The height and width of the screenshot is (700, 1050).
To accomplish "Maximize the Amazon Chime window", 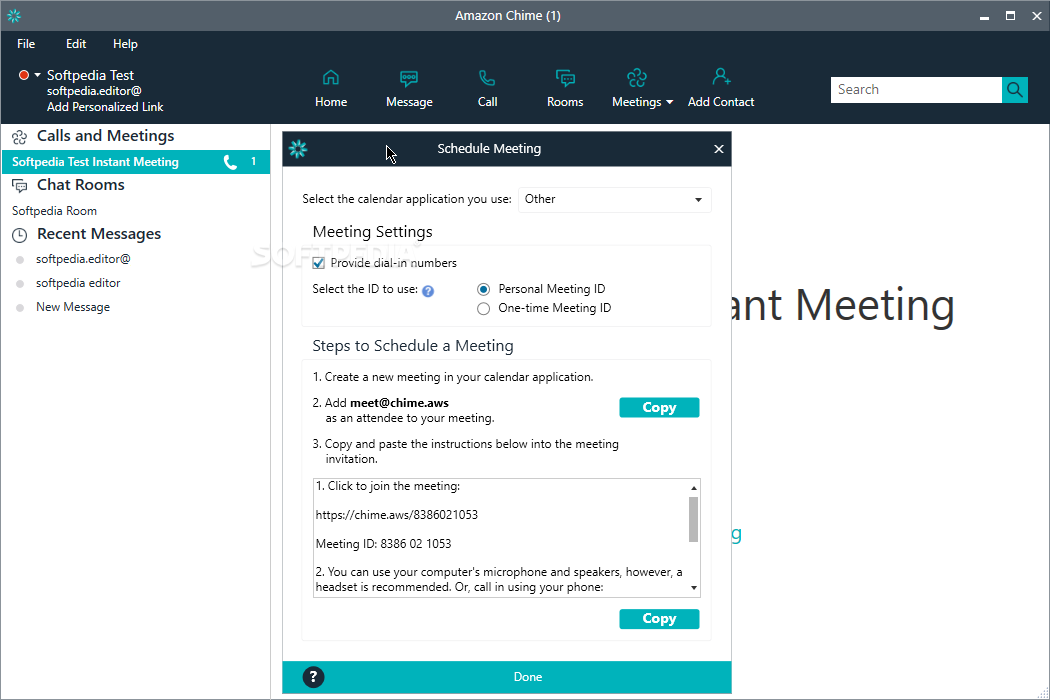I will 1010,16.
